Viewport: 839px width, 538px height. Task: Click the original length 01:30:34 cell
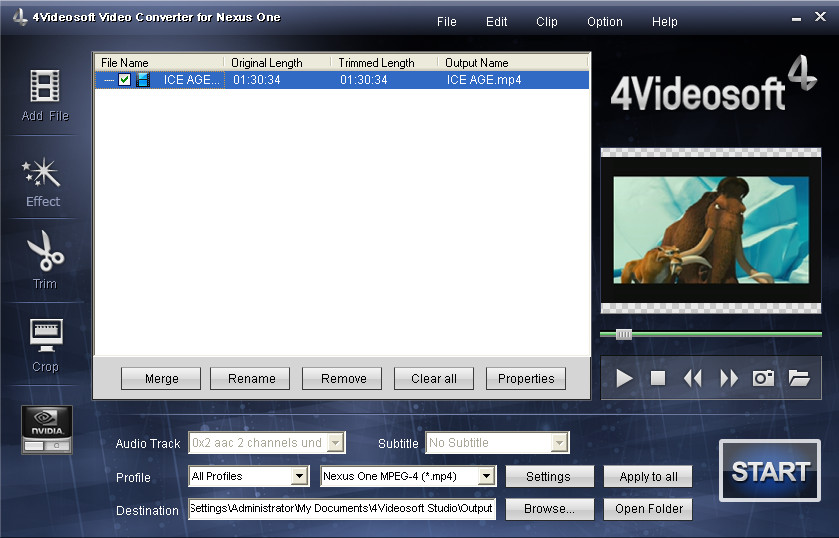pyautogui.click(x=256, y=80)
